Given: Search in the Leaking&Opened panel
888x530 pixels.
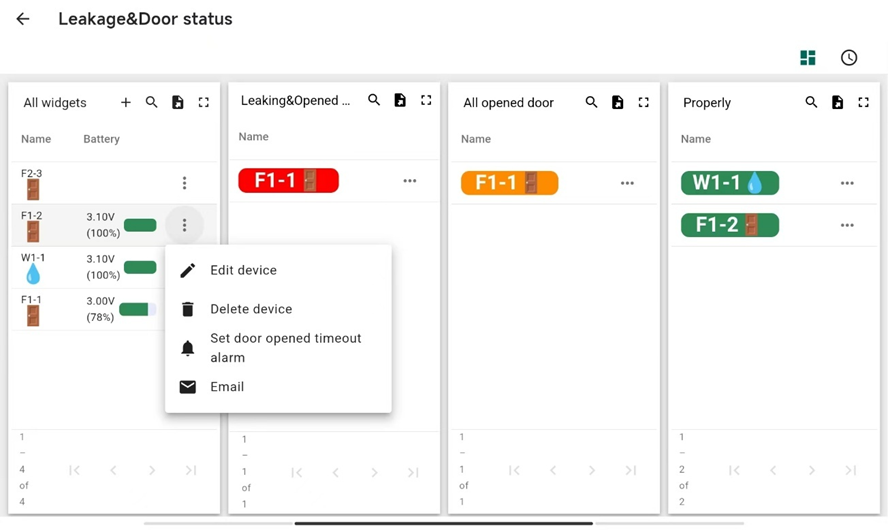Looking at the screenshot, I should pos(374,100).
